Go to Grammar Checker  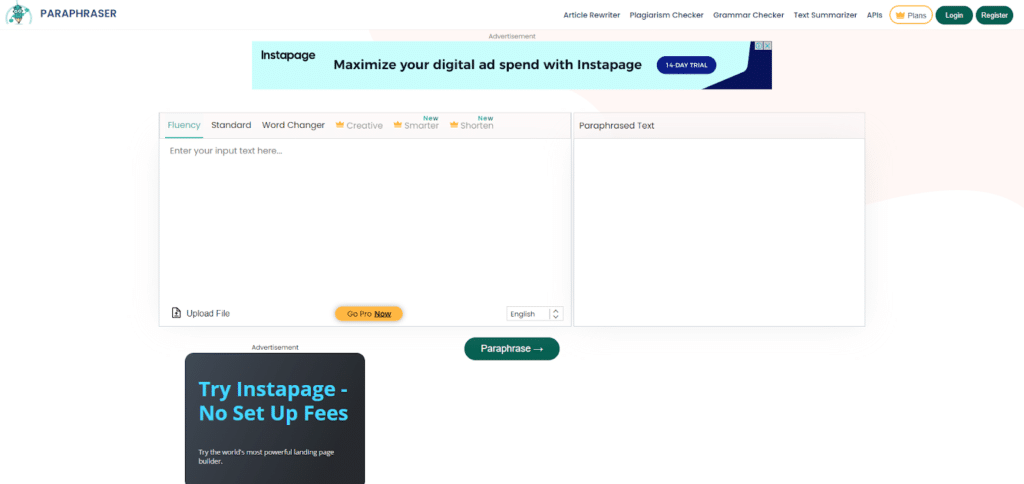pyautogui.click(x=748, y=15)
